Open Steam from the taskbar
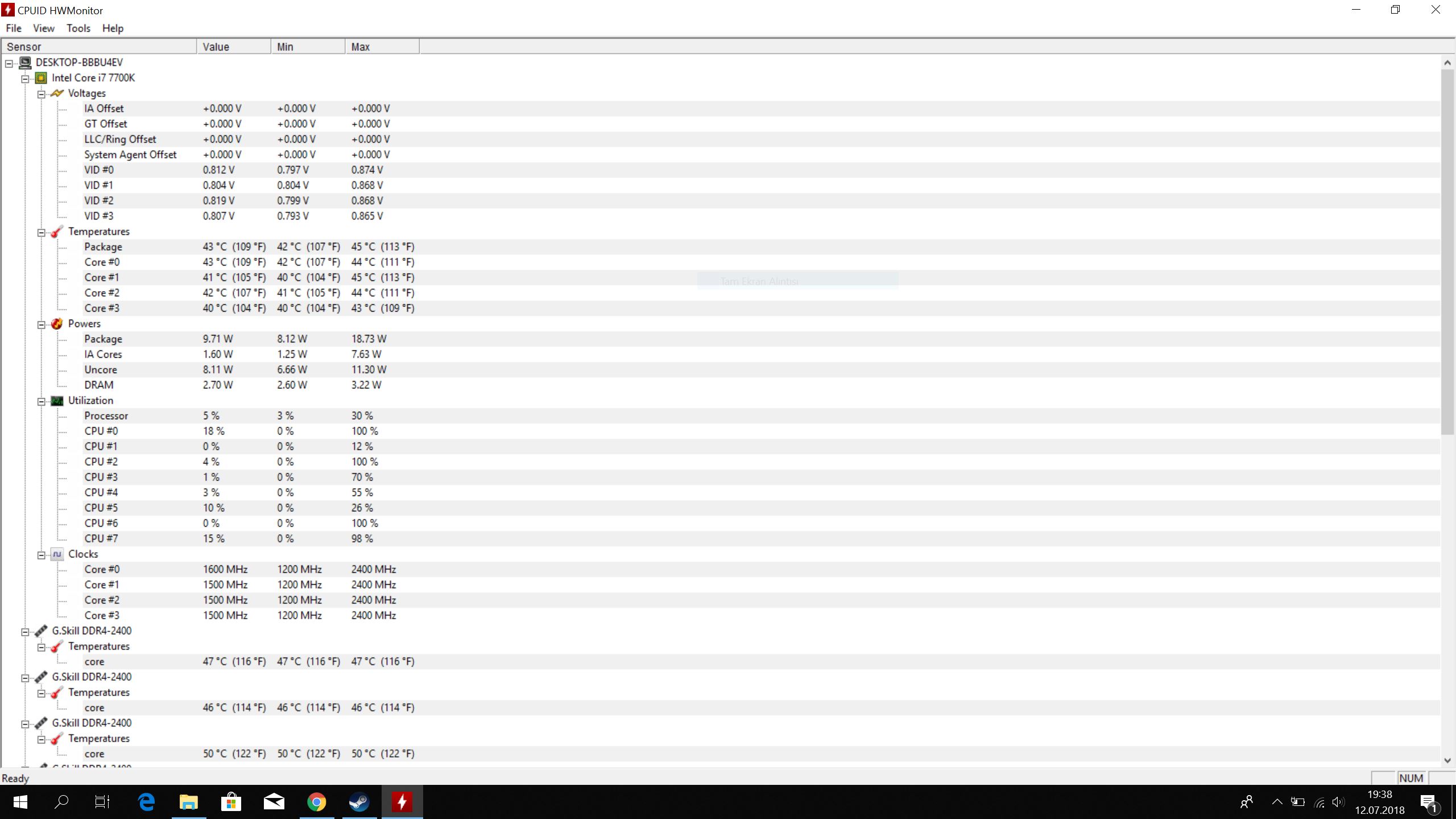Screen dimensions: 1456x819 (359, 802)
